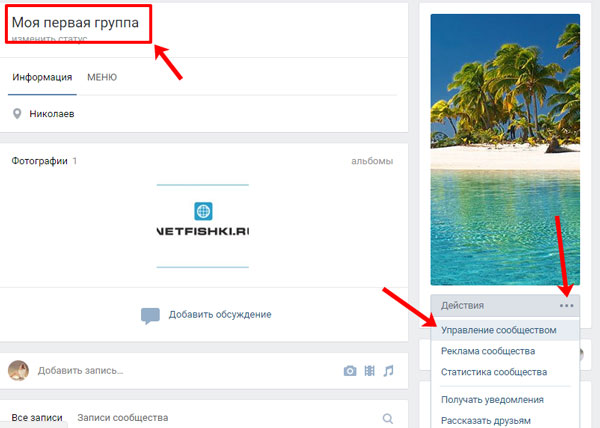Click the video film icon in post box
The width and height of the screenshot is (600, 428).
click(369, 371)
